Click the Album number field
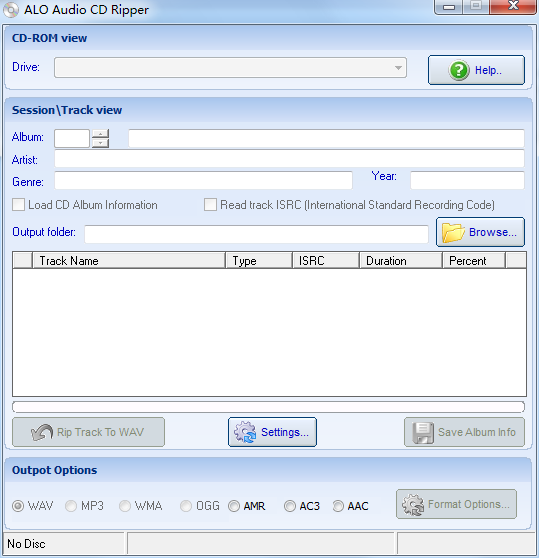 [x=72, y=138]
